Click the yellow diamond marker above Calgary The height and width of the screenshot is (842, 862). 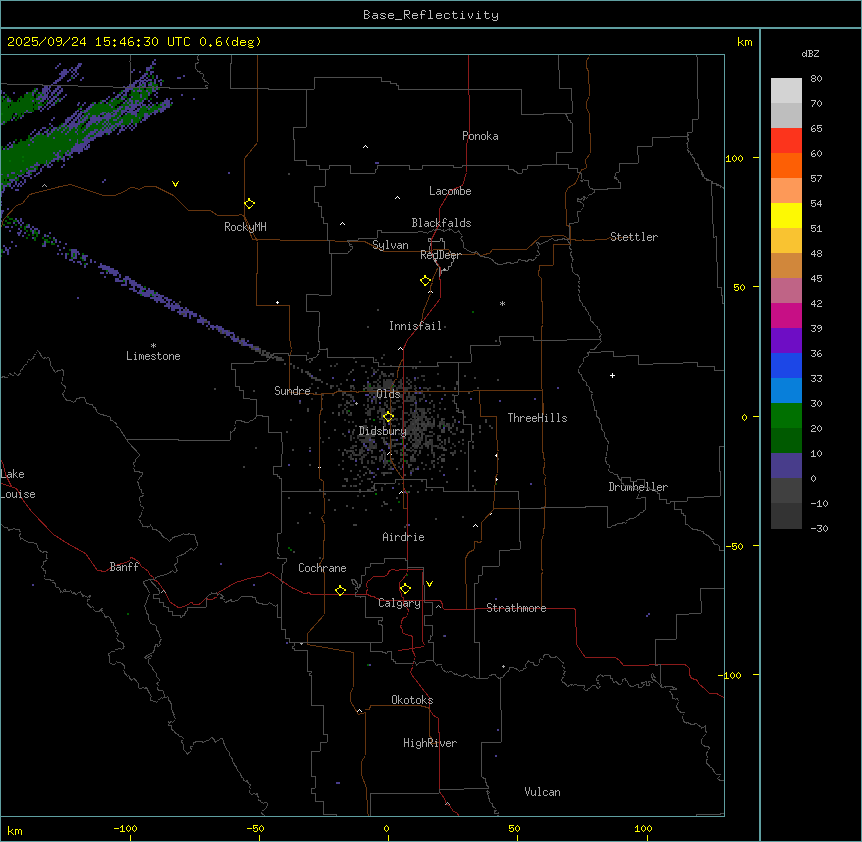(405, 589)
